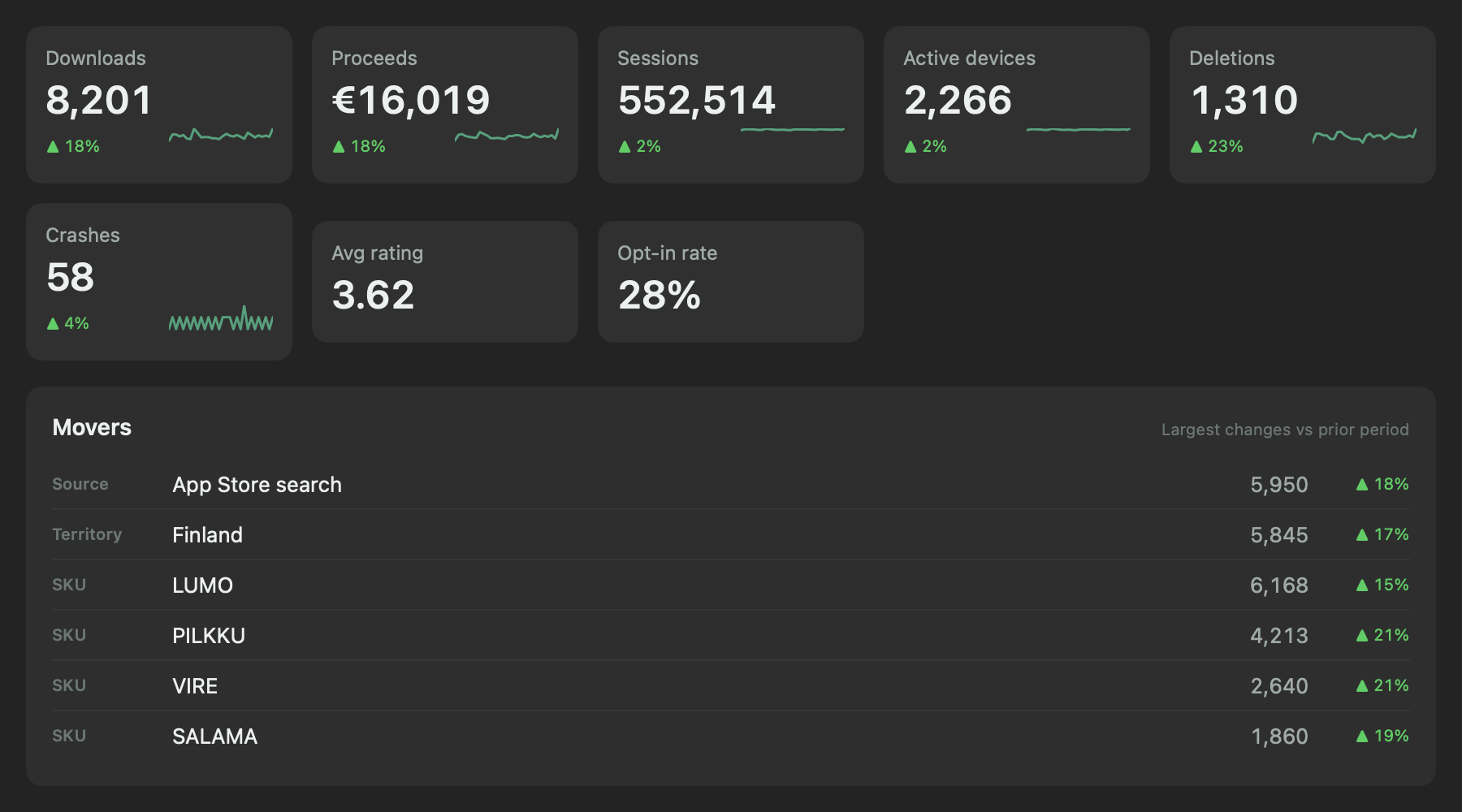Click the Sessions card title
This screenshot has height=812, width=1462.
tap(658, 58)
